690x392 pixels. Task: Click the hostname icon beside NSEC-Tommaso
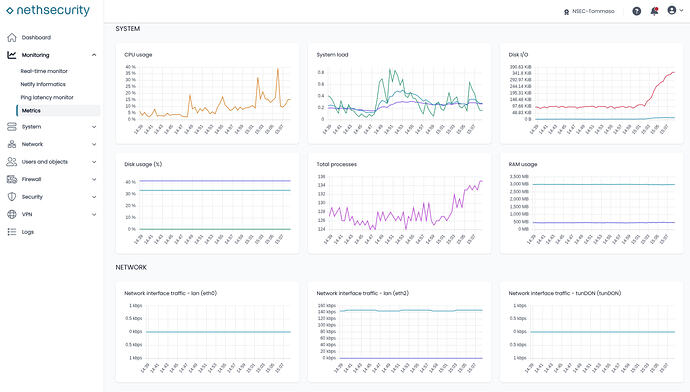pyautogui.click(x=566, y=12)
